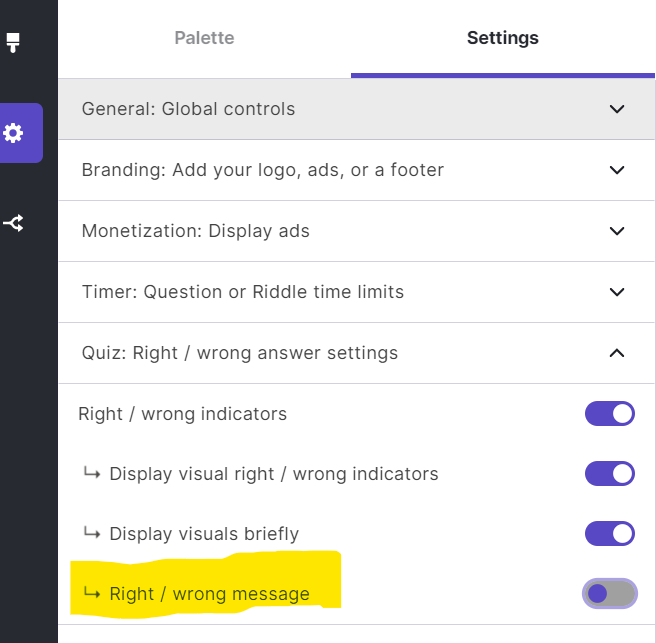Disable the Right / wrong indicators toggle
The width and height of the screenshot is (656, 643).
pos(610,414)
